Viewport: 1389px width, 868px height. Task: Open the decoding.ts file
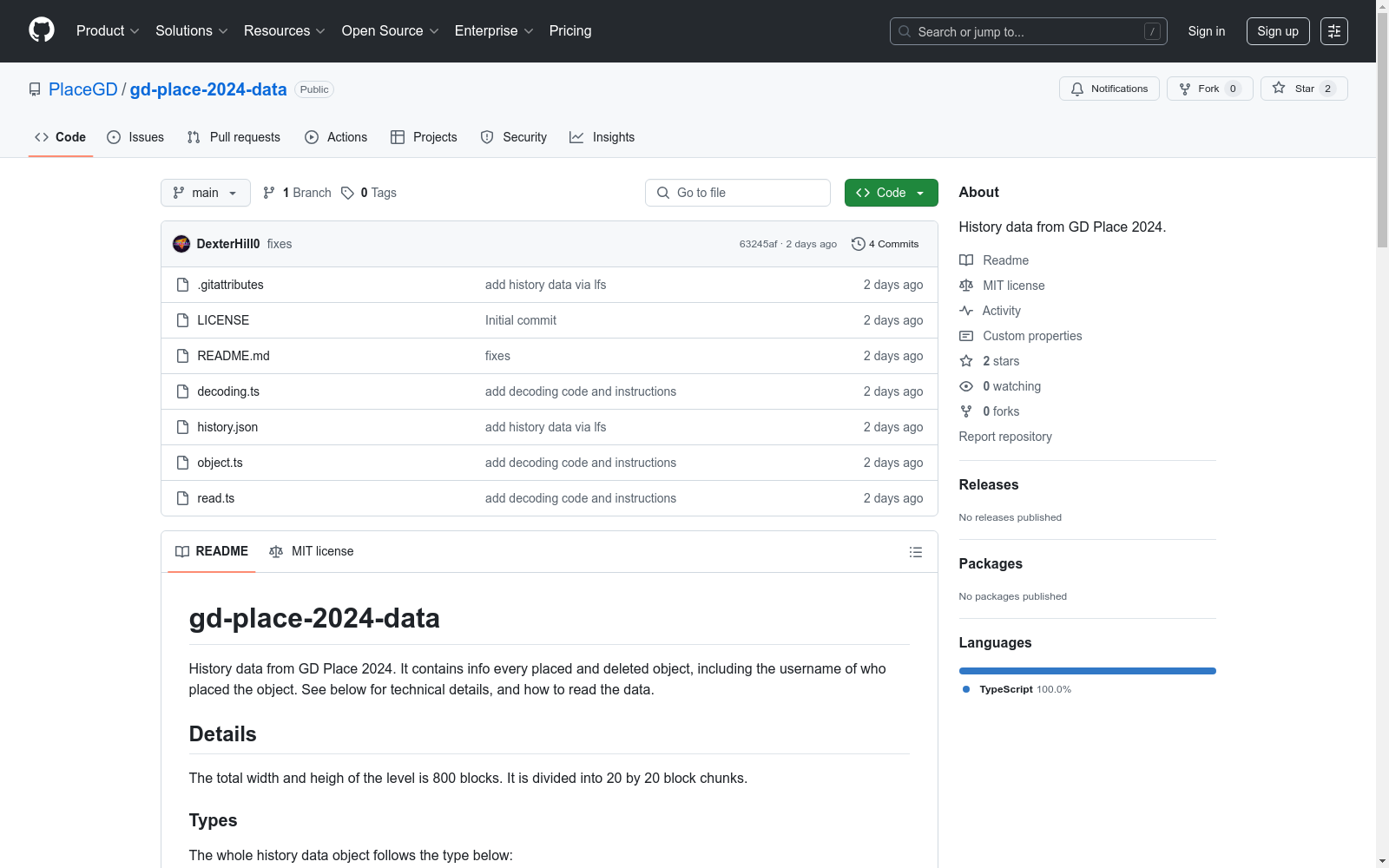click(x=228, y=391)
